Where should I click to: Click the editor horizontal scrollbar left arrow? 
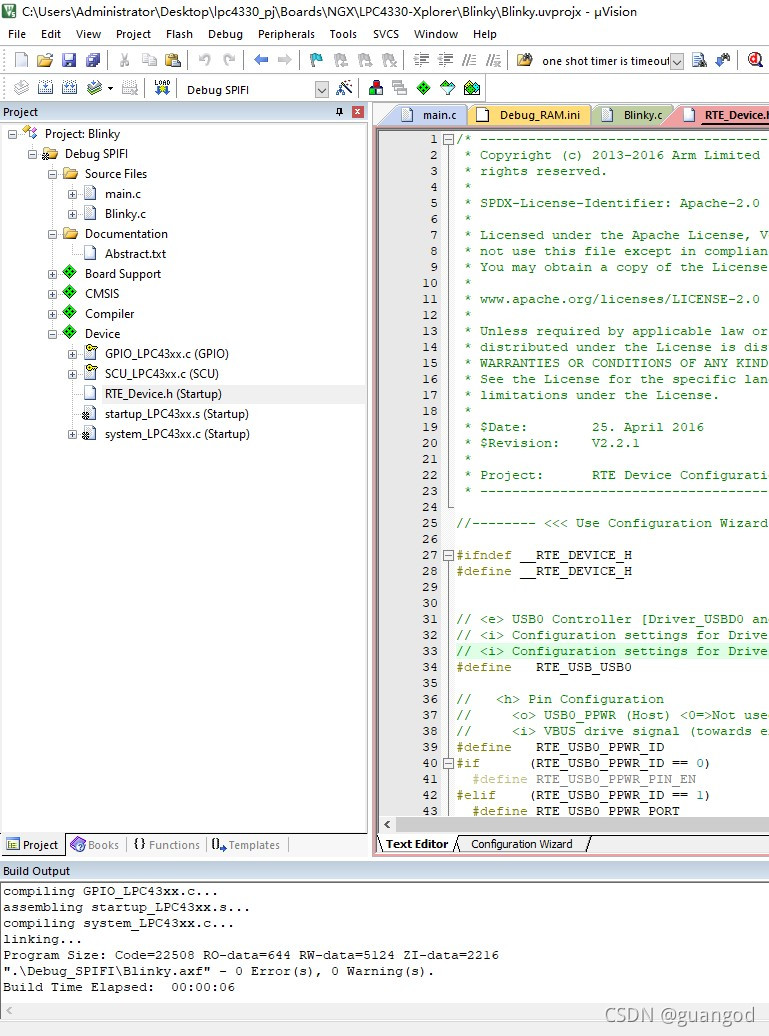click(387, 824)
